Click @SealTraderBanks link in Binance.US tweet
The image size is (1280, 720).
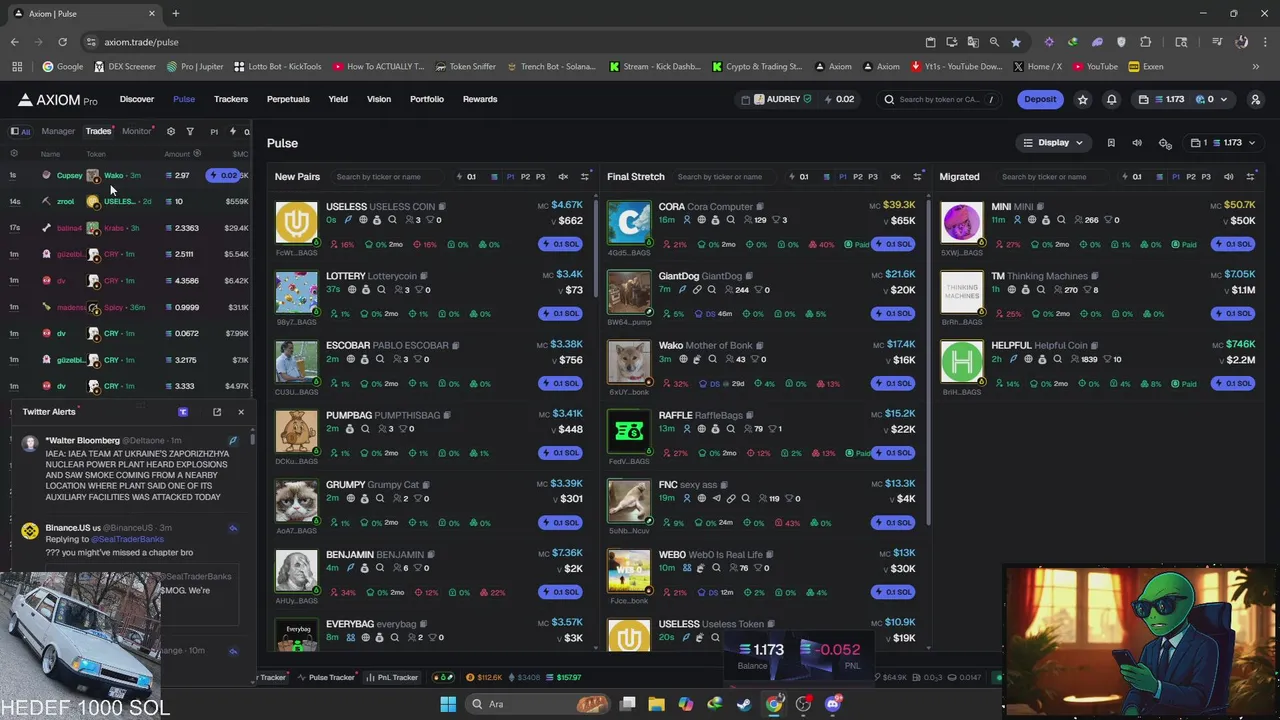[128, 539]
